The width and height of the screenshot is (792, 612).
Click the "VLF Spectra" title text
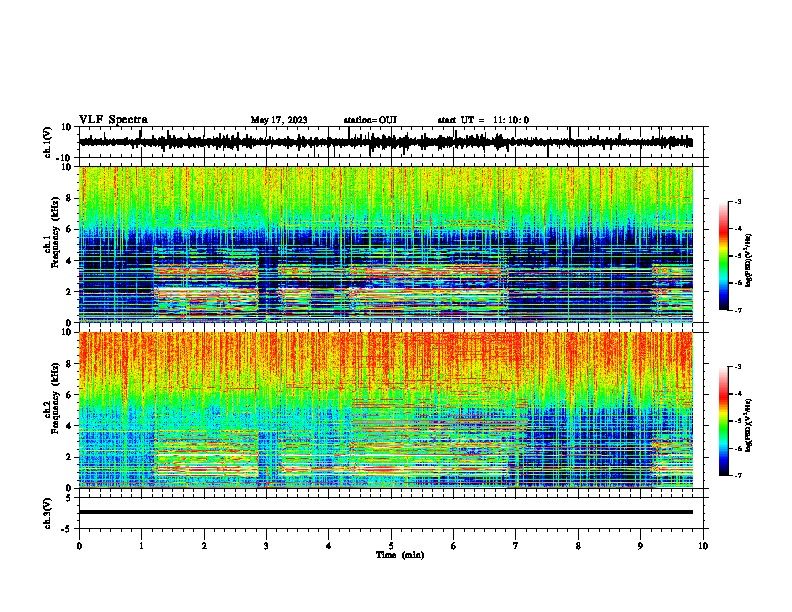point(113,120)
